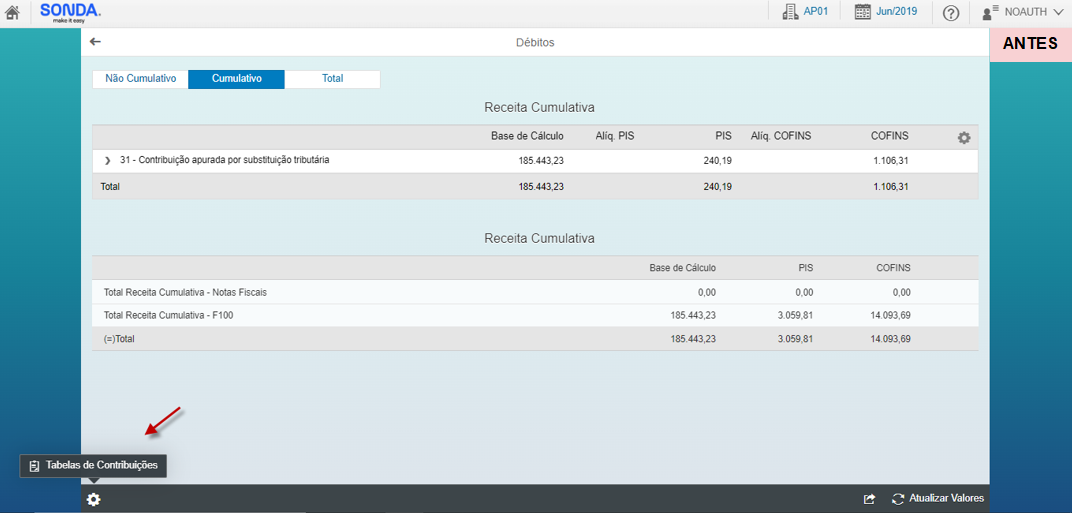Open the AP01 company selector
This screenshot has height=513, width=1072.
[805, 12]
